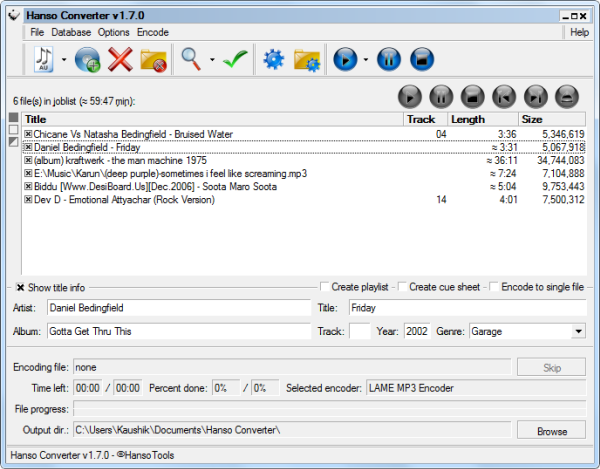Click the Browse button
The image size is (600, 469).
coord(551,431)
